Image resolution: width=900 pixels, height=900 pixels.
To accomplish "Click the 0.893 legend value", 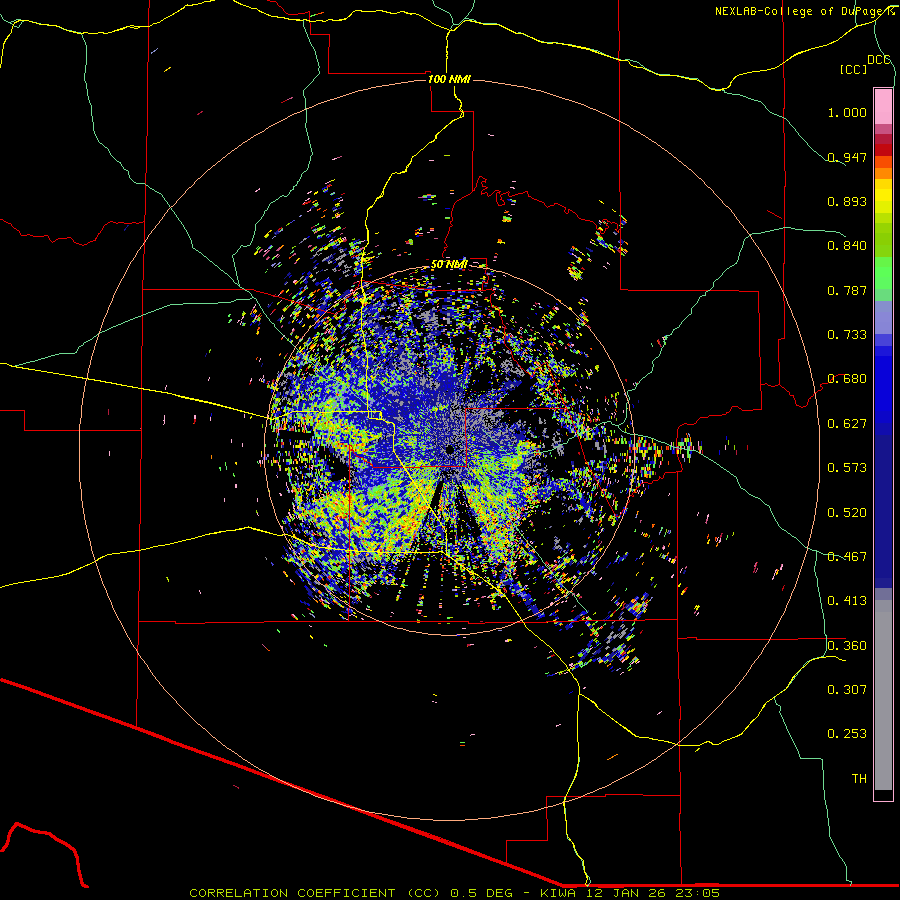I will coord(847,201).
